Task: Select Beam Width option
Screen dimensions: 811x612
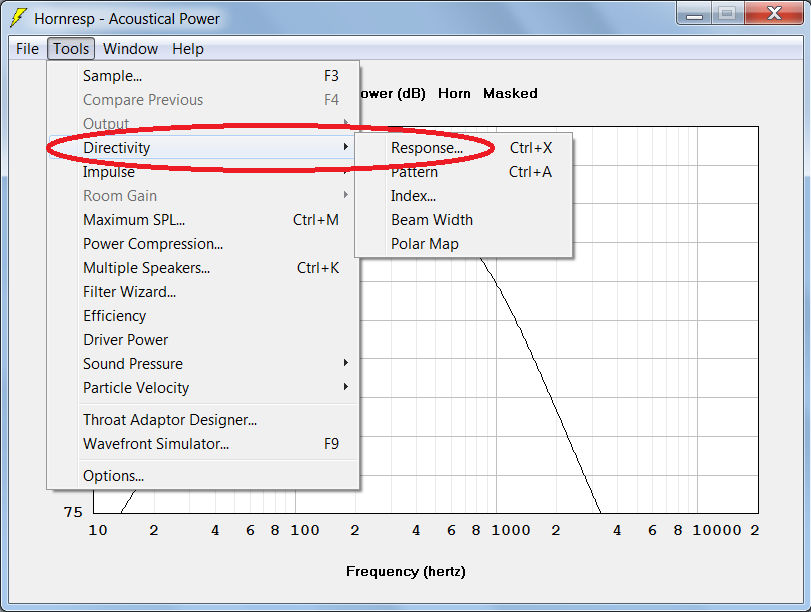Action: tap(464, 219)
